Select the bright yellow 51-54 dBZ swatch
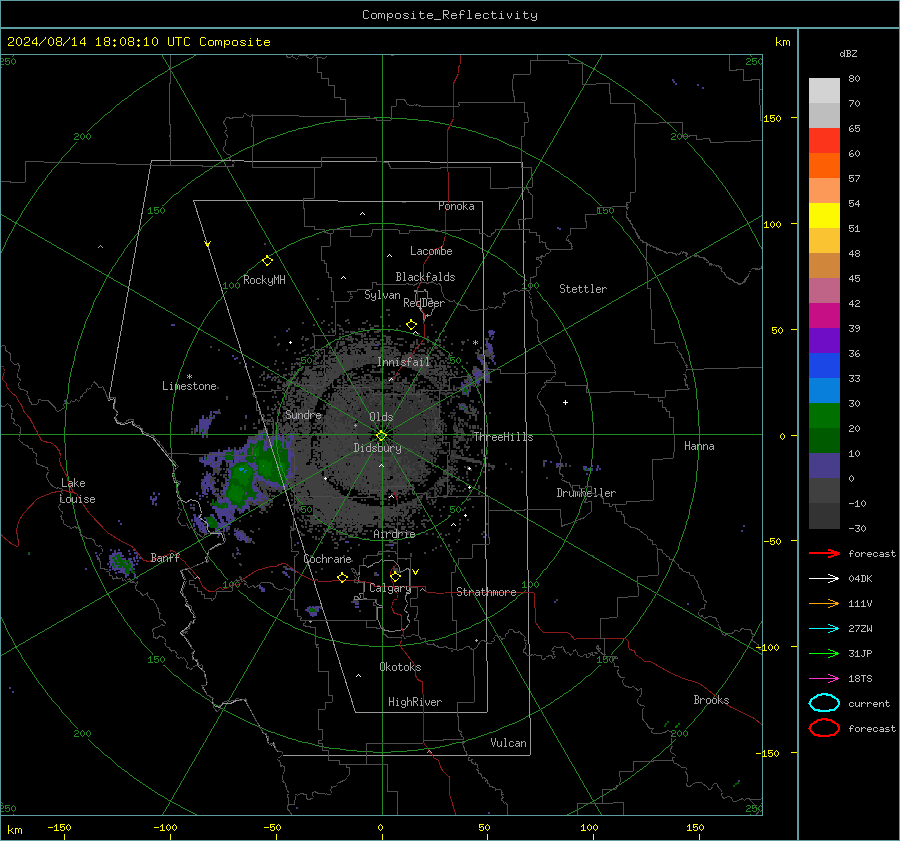This screenshot has width=900, height=841. [x=824, y=215]
